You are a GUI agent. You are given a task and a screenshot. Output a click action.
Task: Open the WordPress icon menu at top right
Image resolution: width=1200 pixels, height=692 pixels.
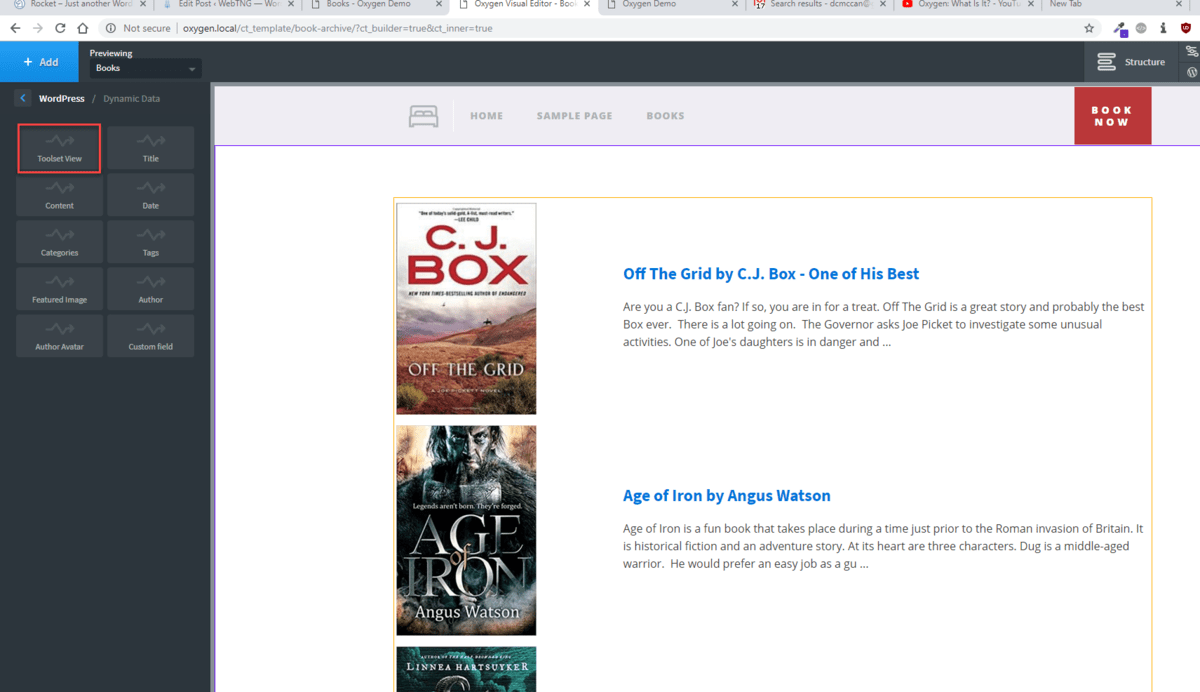pos(1191,73)
